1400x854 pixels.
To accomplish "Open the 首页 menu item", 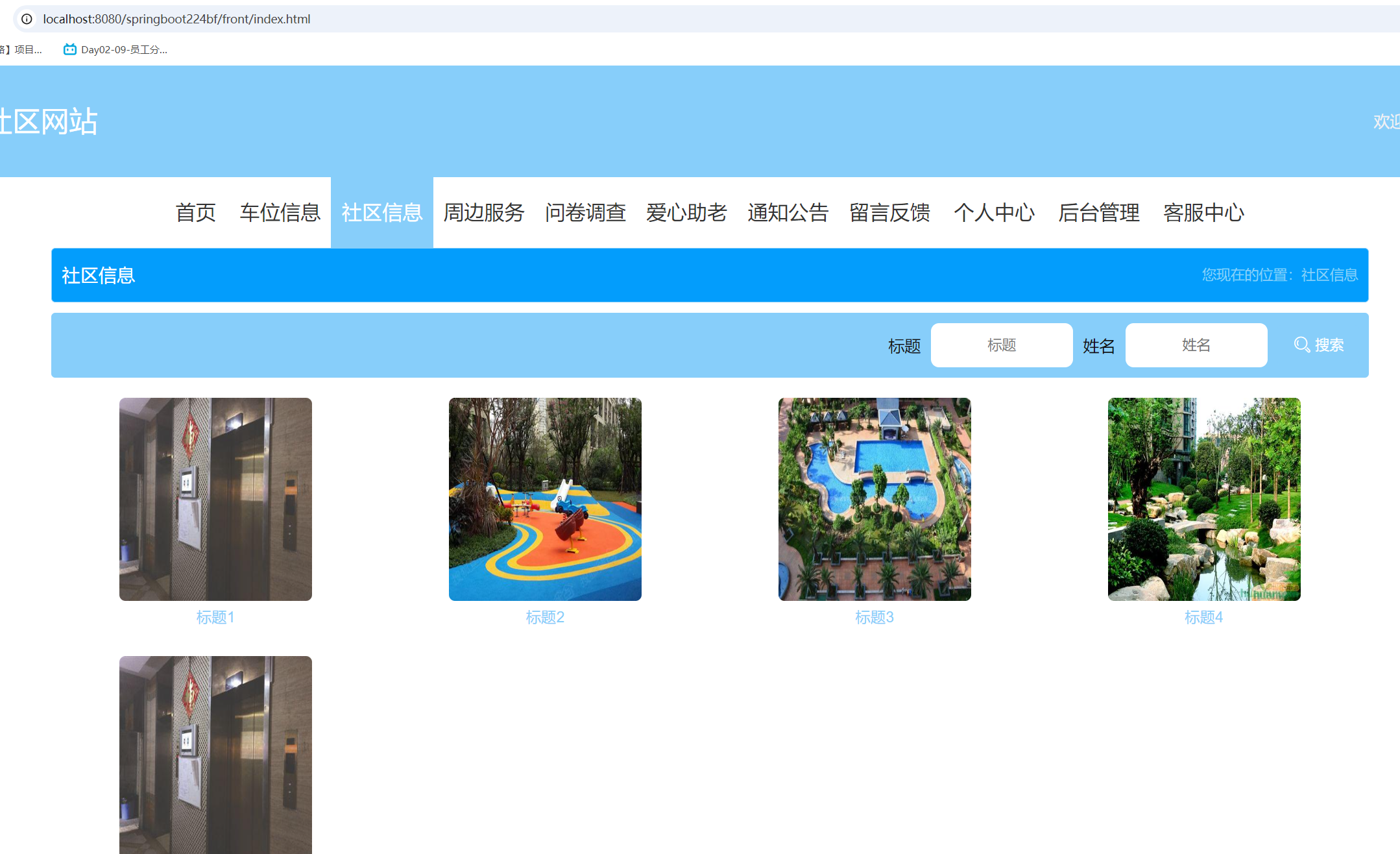I will click(x=195, y=212).
